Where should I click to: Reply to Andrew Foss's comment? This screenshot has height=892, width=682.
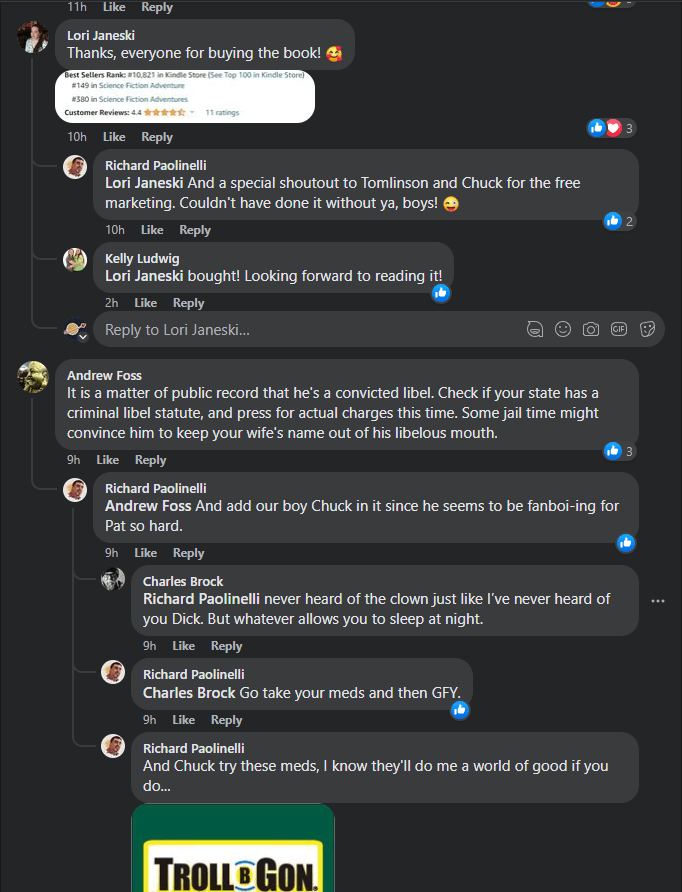pyautogui.click(x=150, y=460)
